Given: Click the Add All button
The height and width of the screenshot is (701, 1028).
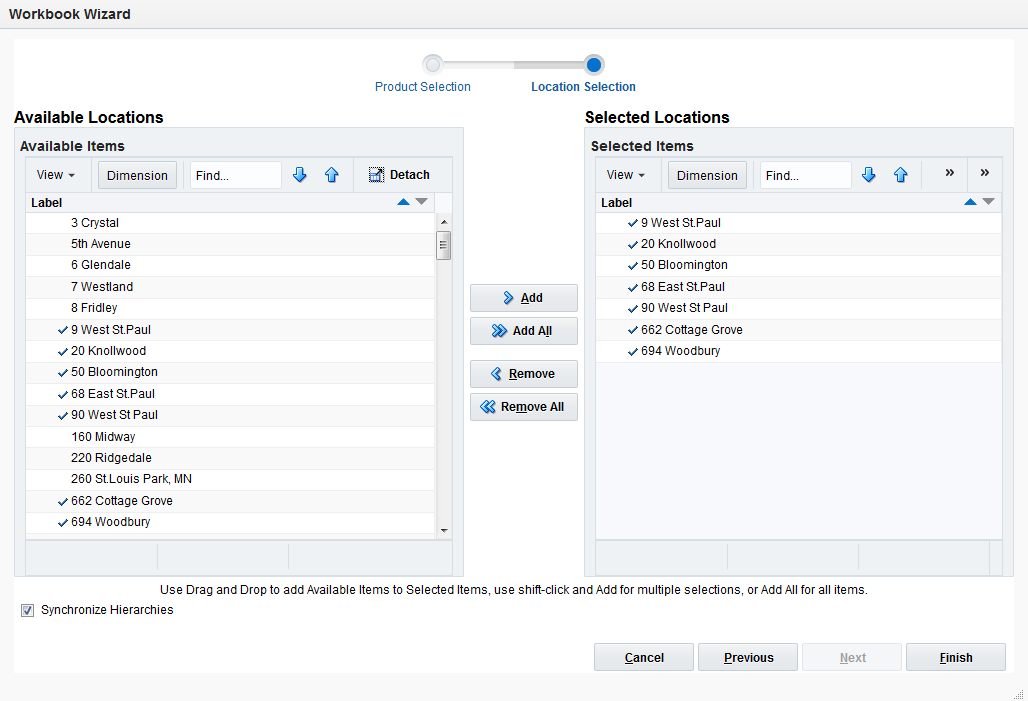Looking at the screenshot, I should (524, 330).
